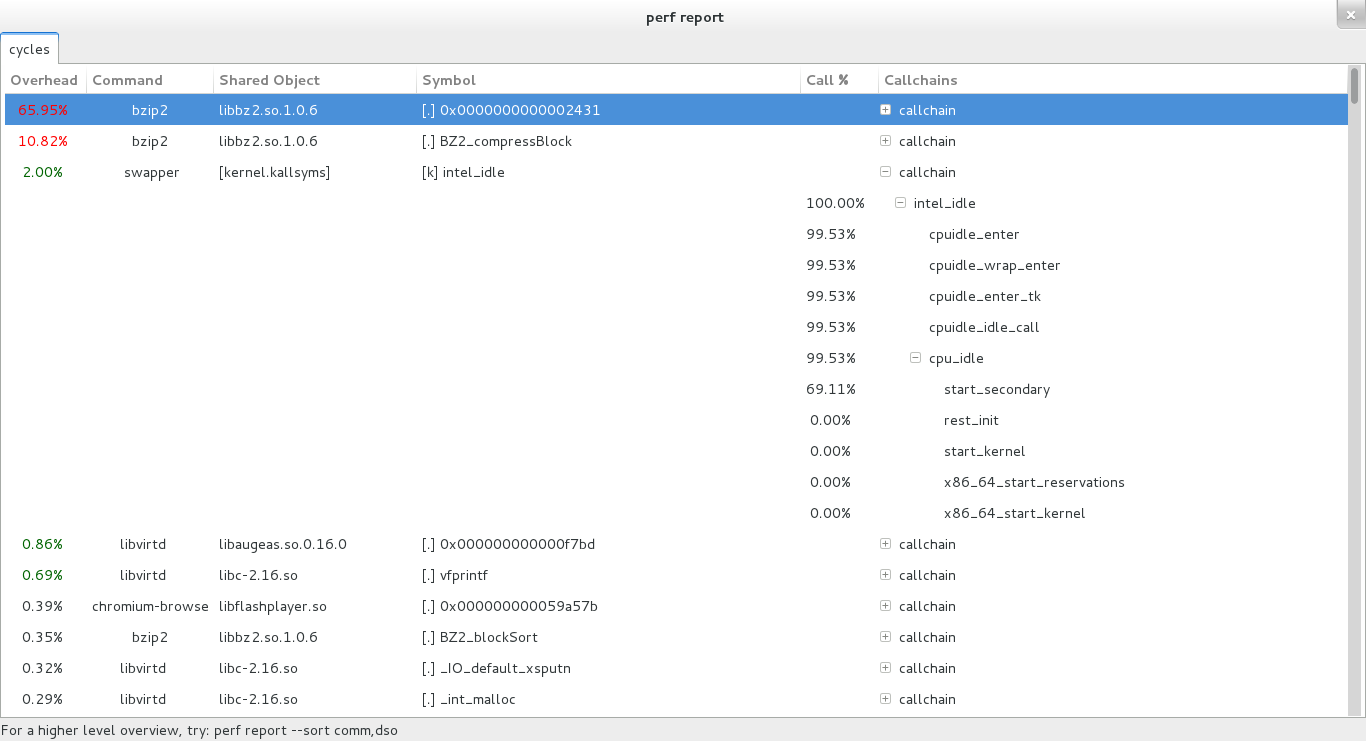Viewport: 1366px width, 741px height.
Task: Select the x86_64_start_reservations entry
Action: [x=1034, y=482]
